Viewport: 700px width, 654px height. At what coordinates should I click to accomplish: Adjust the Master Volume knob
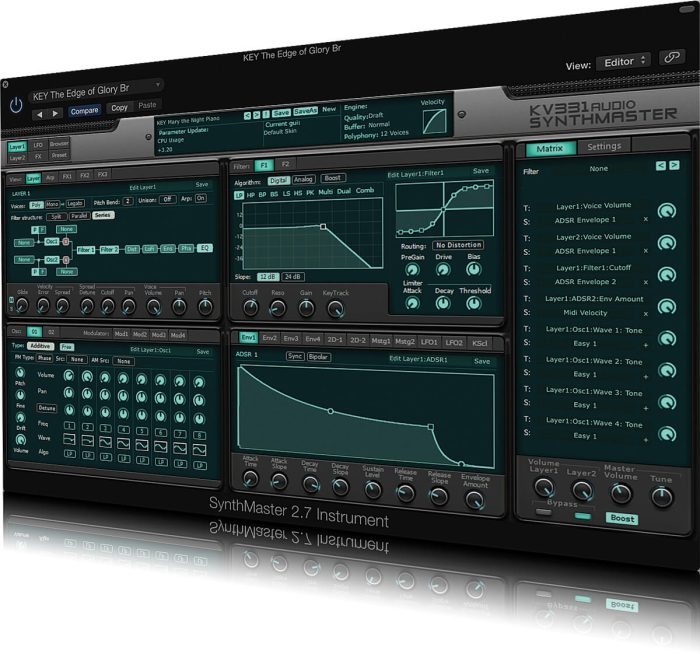click(621, 492)
